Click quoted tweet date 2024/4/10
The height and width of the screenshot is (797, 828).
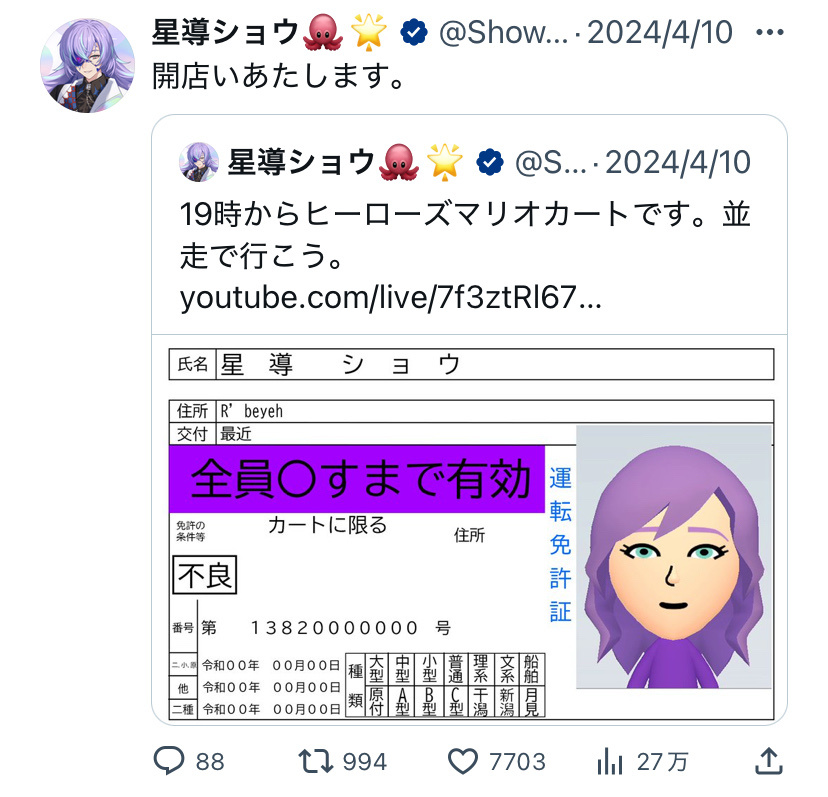click(x=678, y=162)
